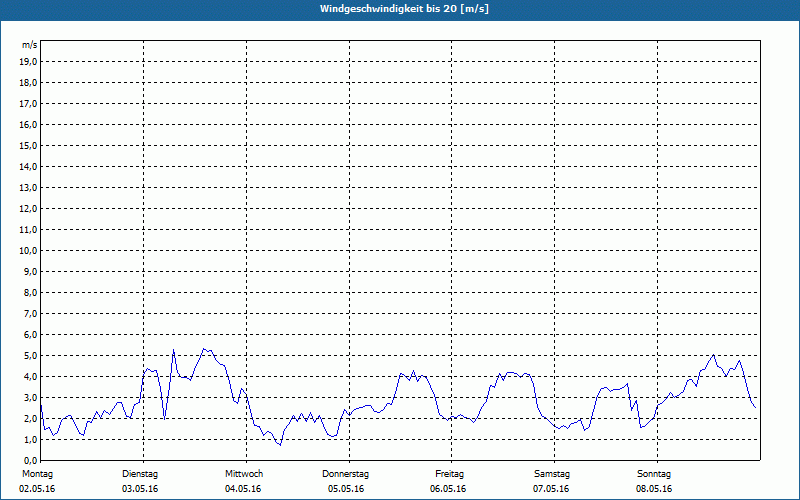Click the 'Freitag' day label
The image size is (800, 500).
[x=449, y=474]
